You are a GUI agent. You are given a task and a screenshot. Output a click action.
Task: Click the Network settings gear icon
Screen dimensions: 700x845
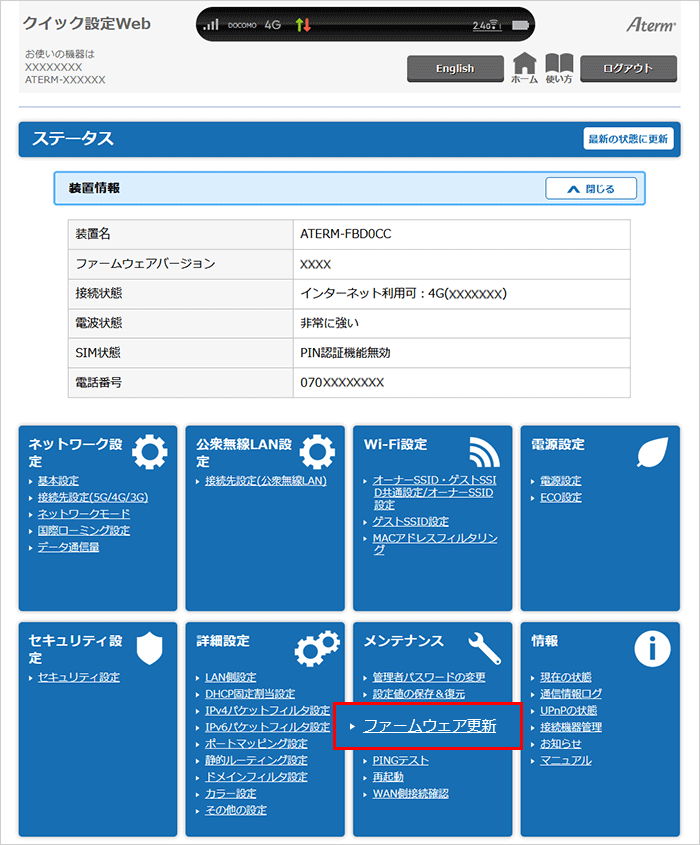tap(150, 452)
